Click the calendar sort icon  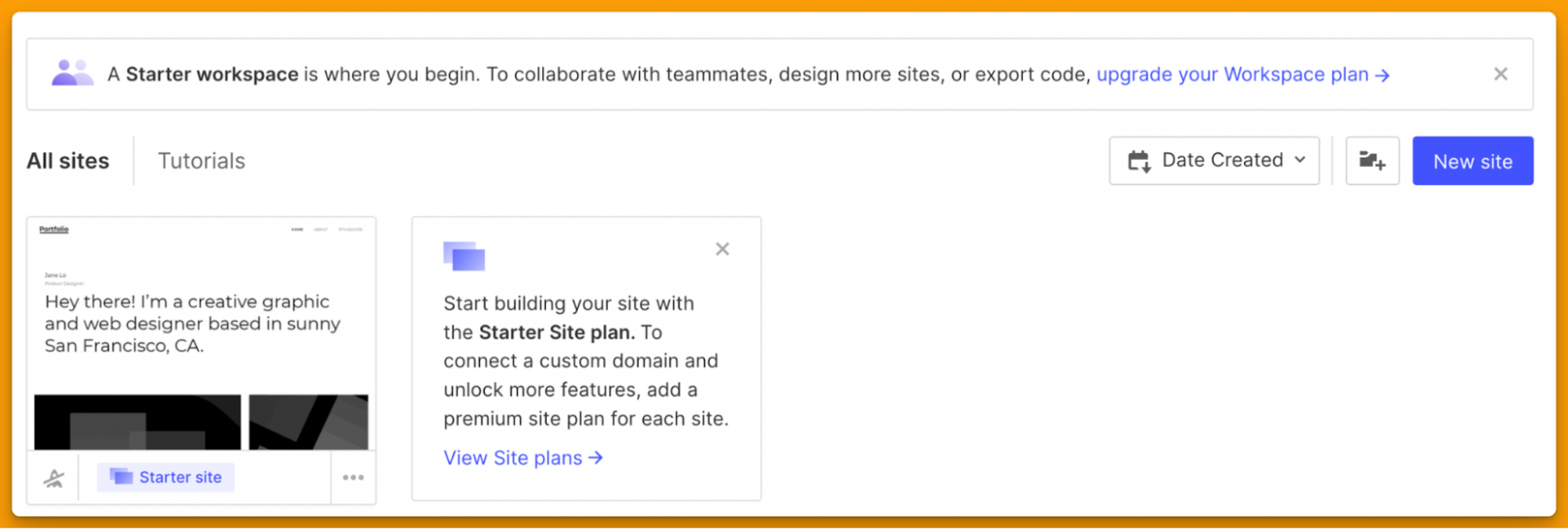1139,161
